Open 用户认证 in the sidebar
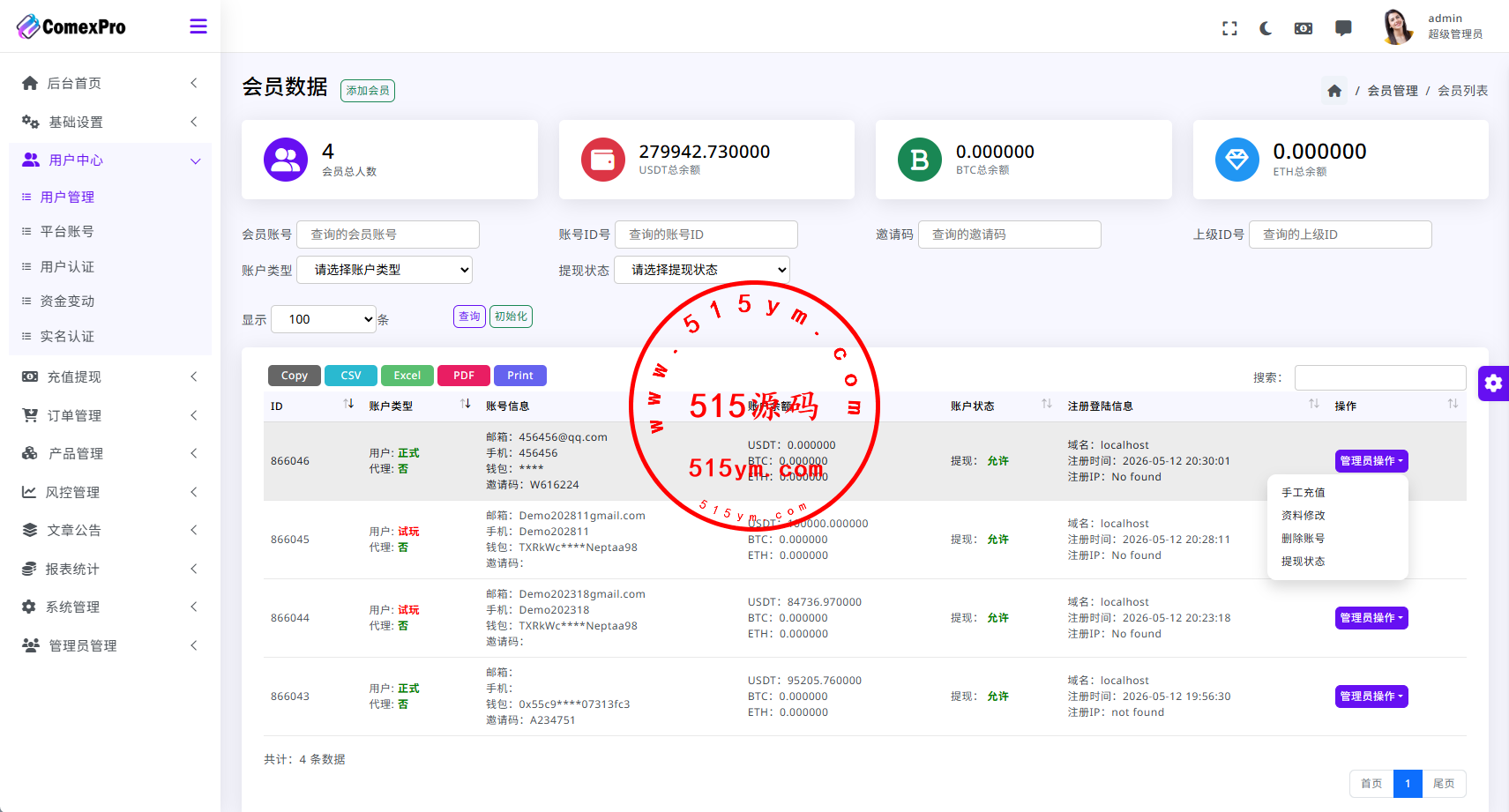The height and width of the screenshot is (812, 1509). pos(67,266)
